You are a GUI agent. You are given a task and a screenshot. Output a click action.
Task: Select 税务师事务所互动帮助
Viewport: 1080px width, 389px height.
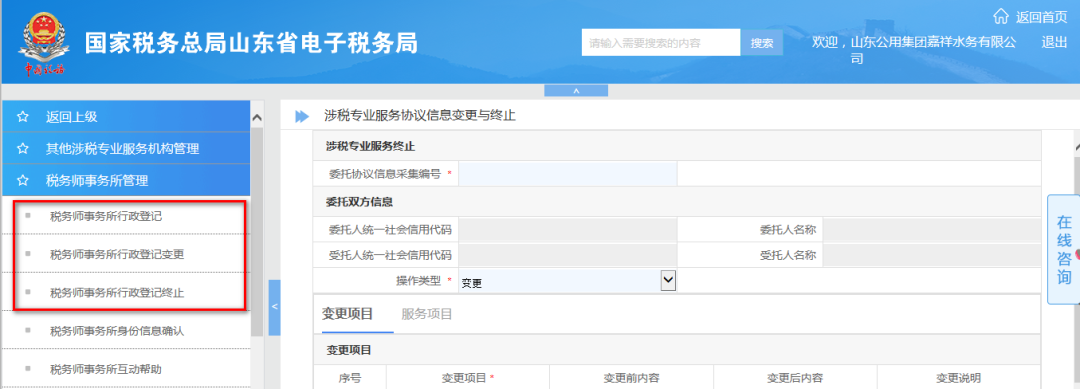click(106, 369)
